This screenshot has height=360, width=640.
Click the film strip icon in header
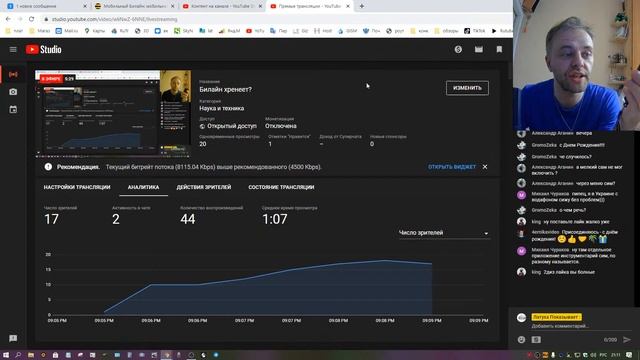479,49
